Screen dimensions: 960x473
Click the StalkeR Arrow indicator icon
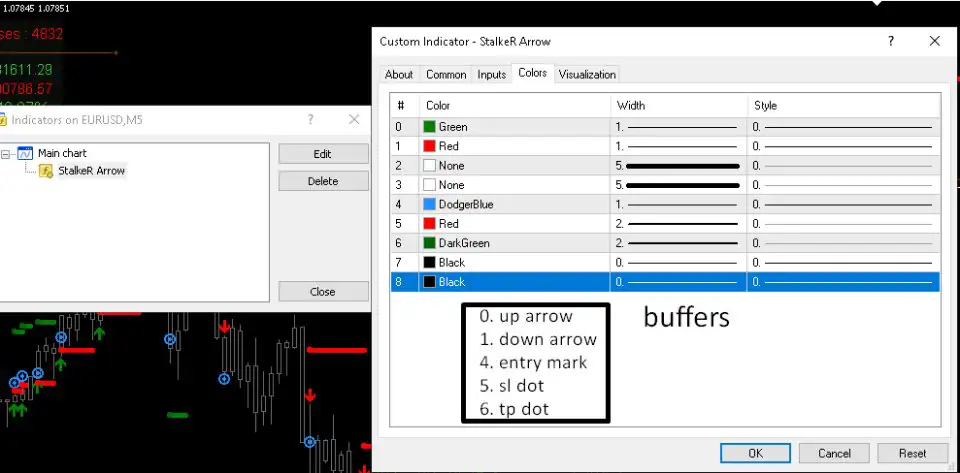tap(46, 171)
